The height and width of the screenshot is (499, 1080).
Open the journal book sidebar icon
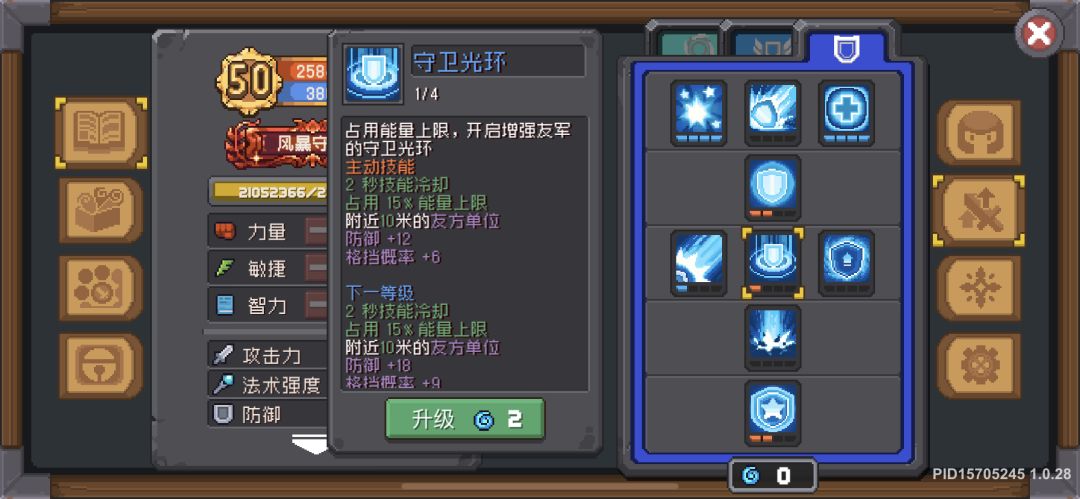click(101, 132)
